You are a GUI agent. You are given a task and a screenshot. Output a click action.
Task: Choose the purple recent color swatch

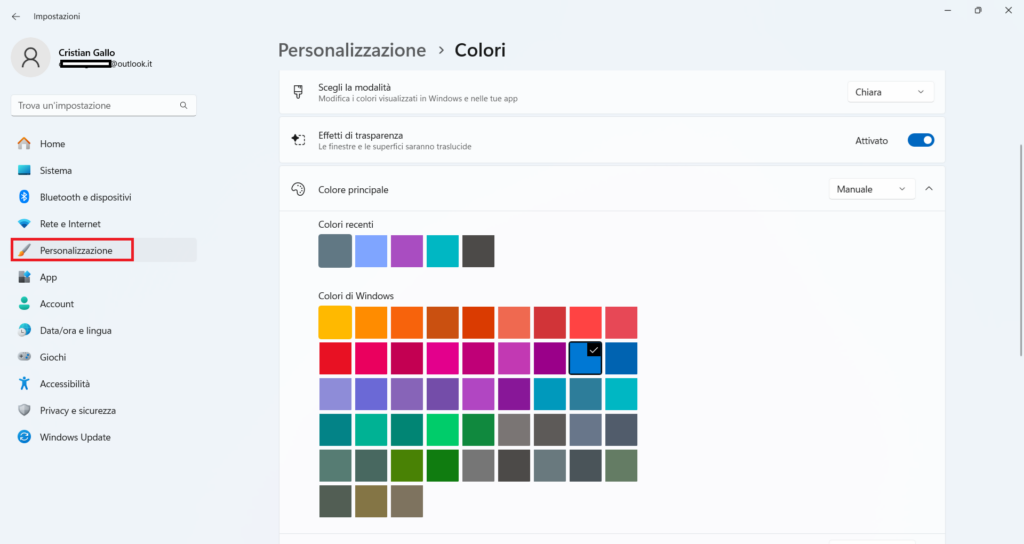[x=407, y=251]
